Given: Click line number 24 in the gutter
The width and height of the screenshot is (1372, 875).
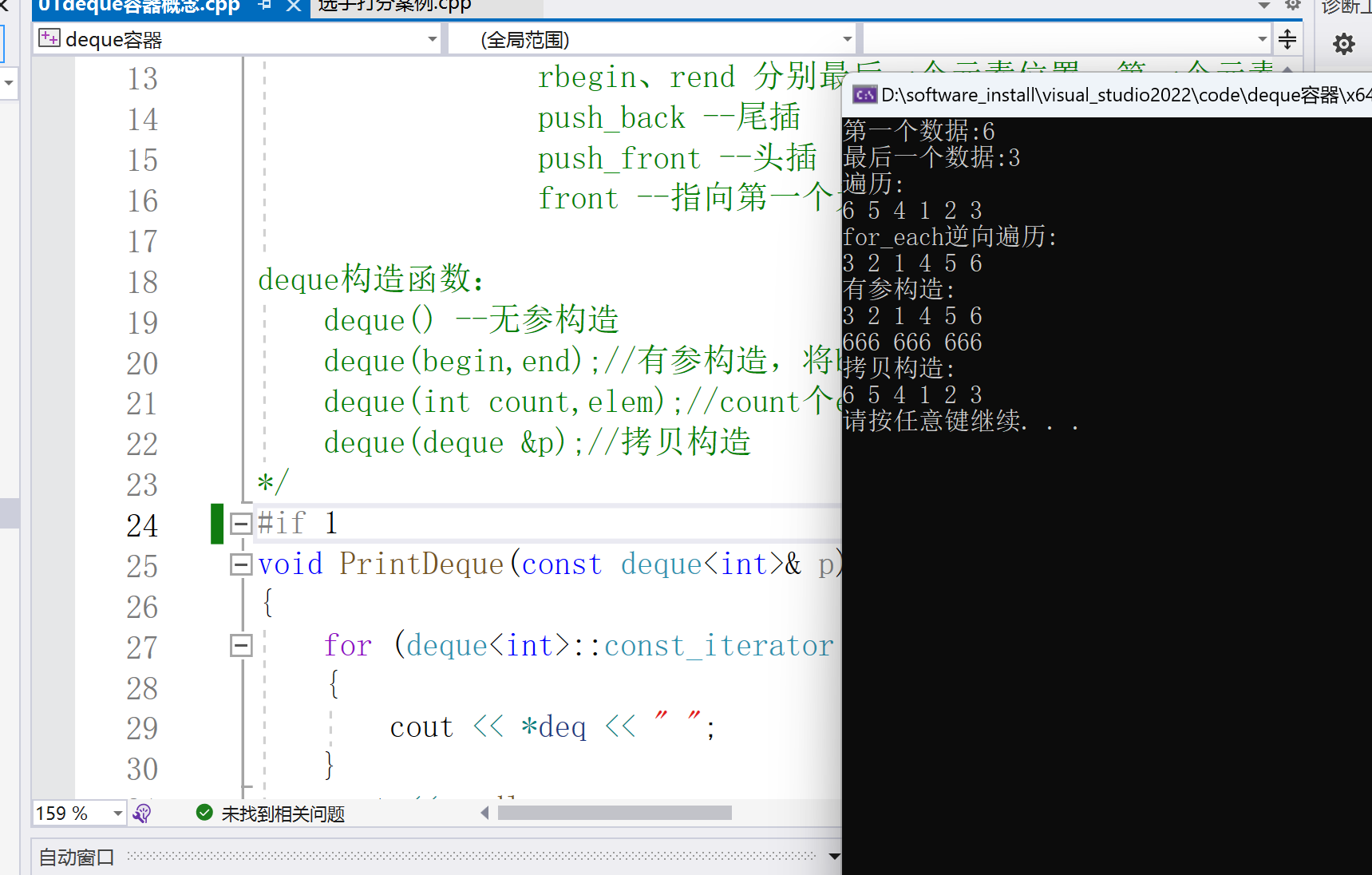Looking at the screenshot, I should [x=142, y=525].
